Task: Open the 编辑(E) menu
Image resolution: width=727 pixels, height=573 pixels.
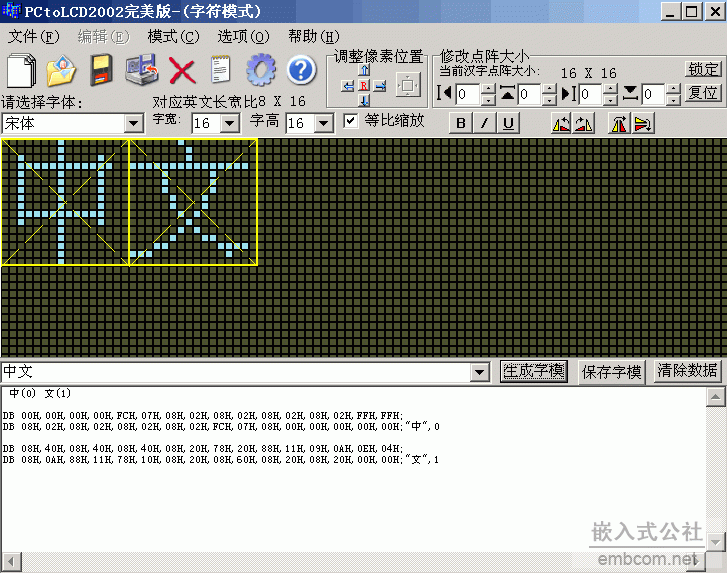Action: click(x=103, y=37)
